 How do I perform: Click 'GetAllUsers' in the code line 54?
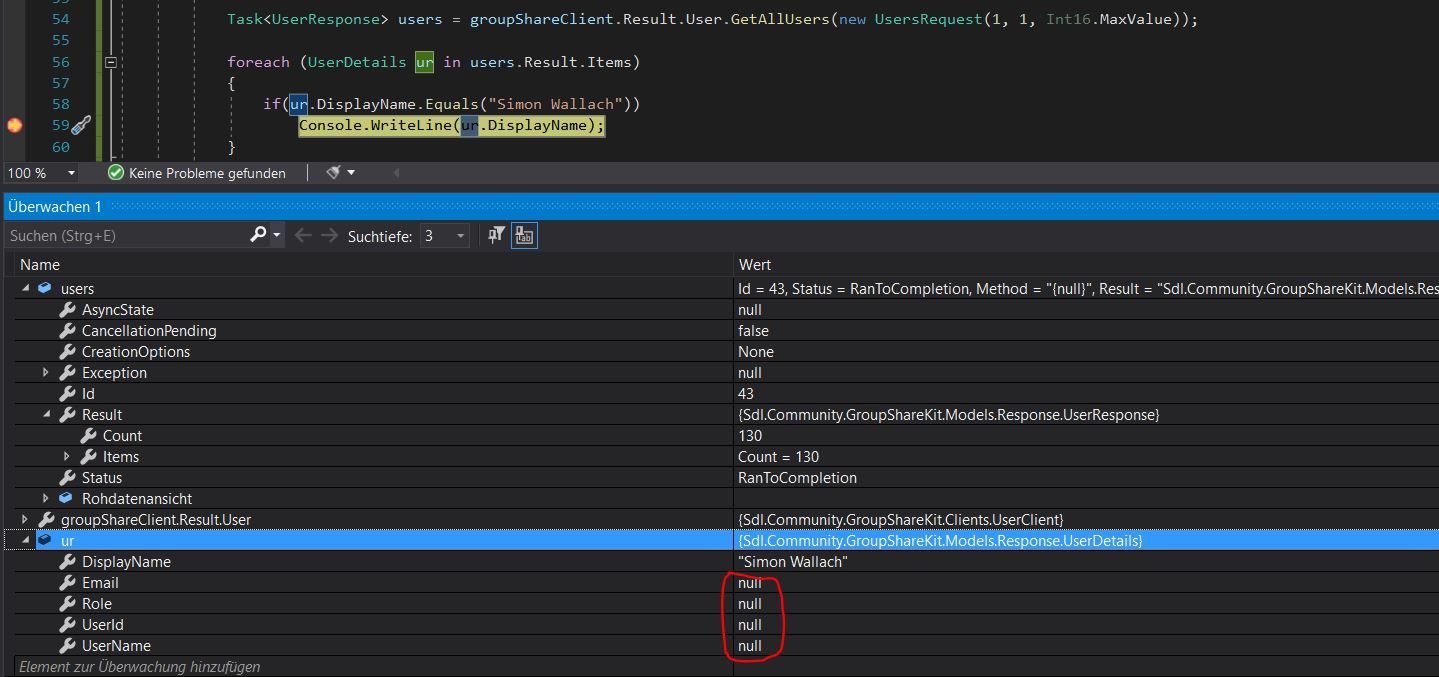click(780, 19)
